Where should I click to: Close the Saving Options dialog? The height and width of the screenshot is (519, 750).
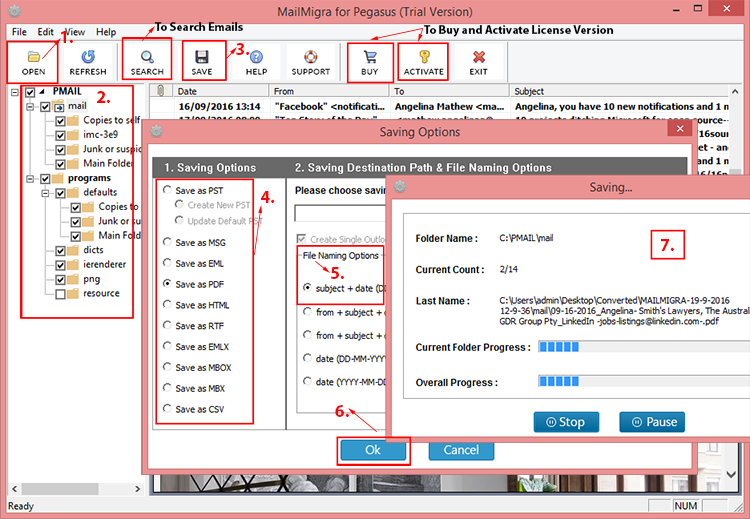(x=680, y=128)
